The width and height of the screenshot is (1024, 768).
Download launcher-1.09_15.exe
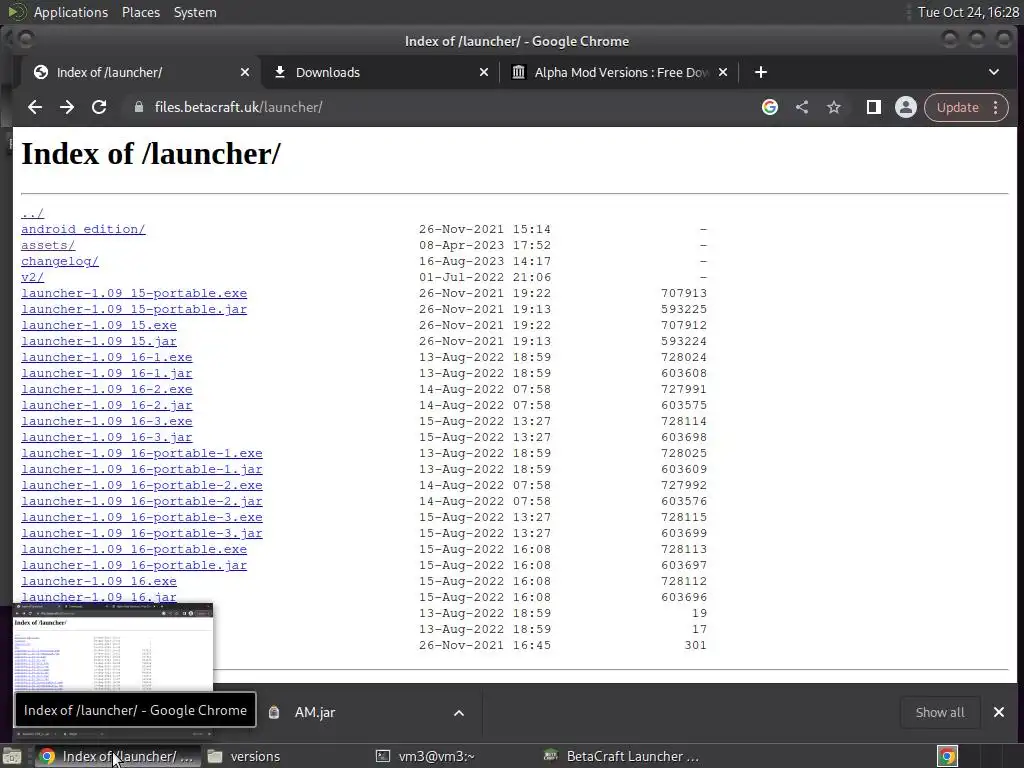pyautogui.click(x=99, y=325)
